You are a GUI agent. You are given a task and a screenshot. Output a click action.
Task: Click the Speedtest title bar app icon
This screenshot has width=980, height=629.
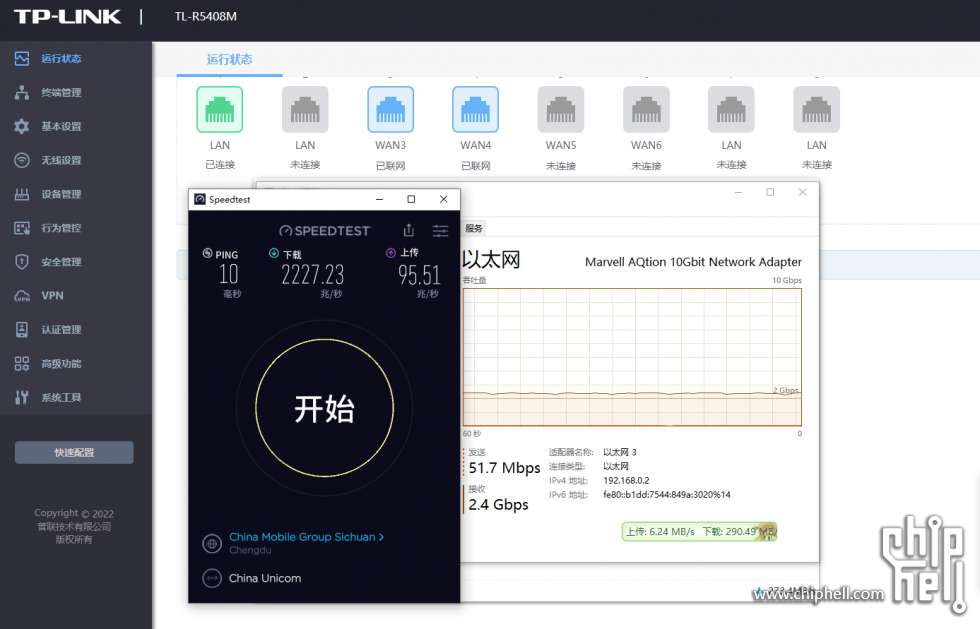[x=200, y=199]
